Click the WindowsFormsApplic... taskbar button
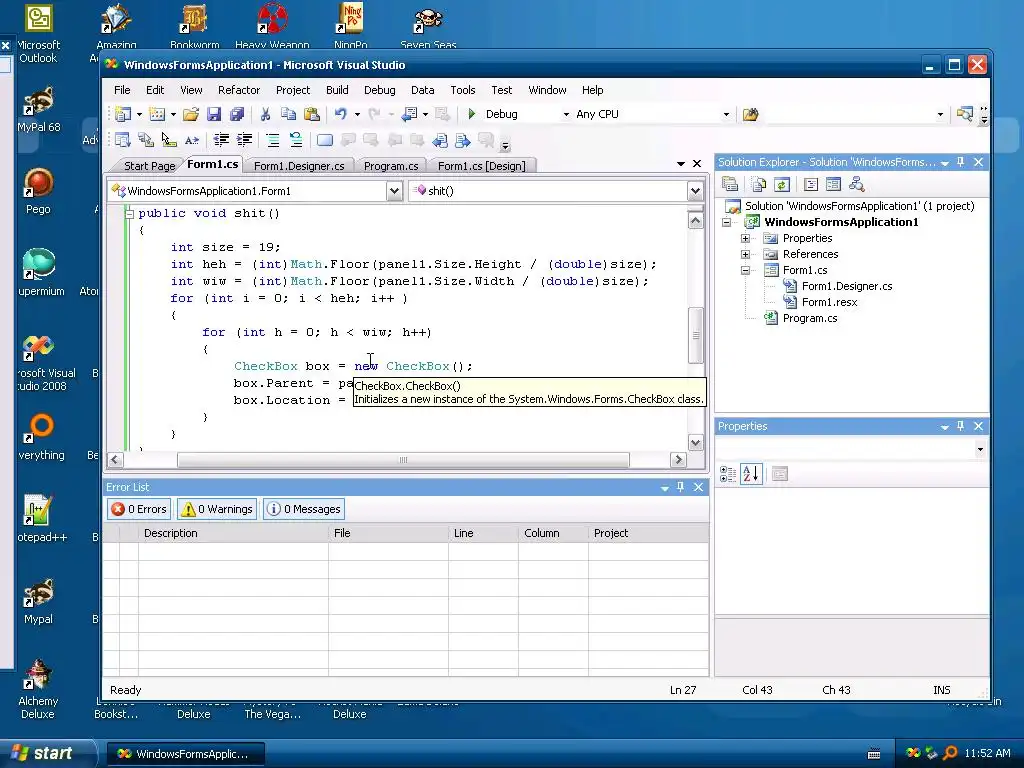1024x768 pixels. tap(185, 754)
